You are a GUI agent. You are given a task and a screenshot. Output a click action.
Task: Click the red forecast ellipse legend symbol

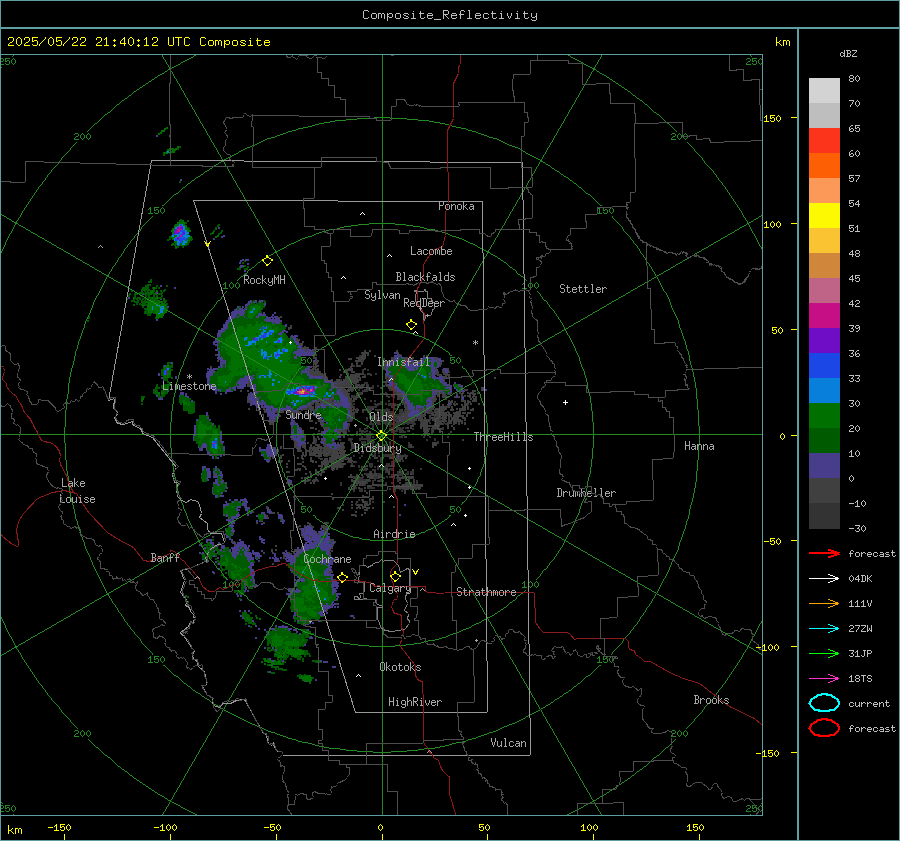(824, 728)
